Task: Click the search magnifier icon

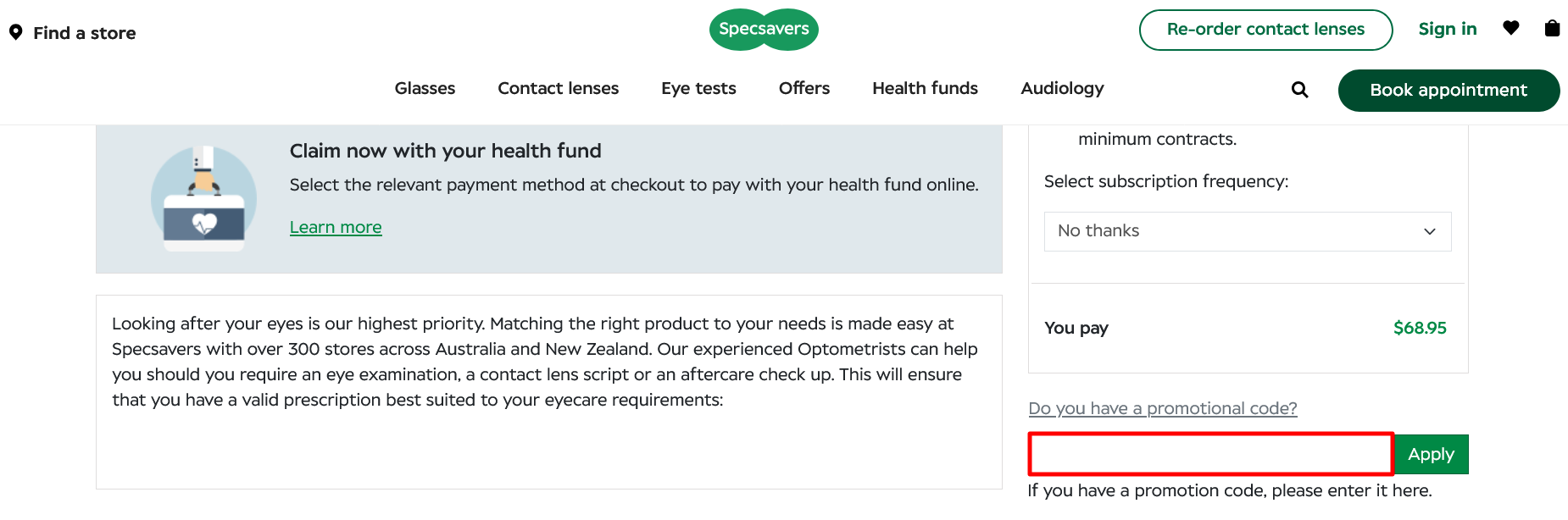Action: coord(1299,90)
